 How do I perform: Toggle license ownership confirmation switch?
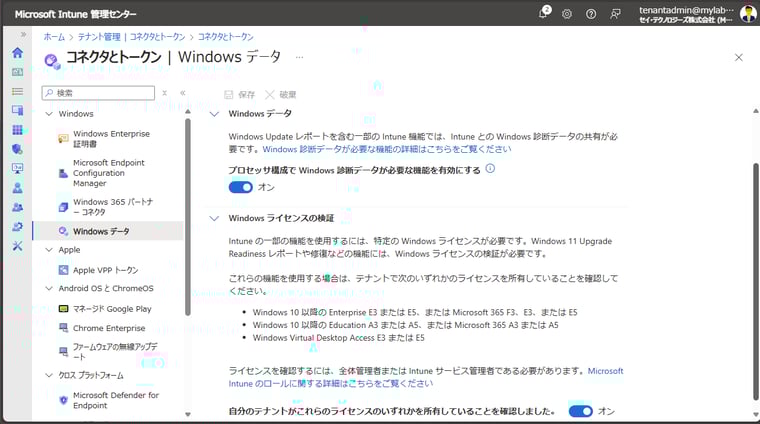(x=581, y=411)
